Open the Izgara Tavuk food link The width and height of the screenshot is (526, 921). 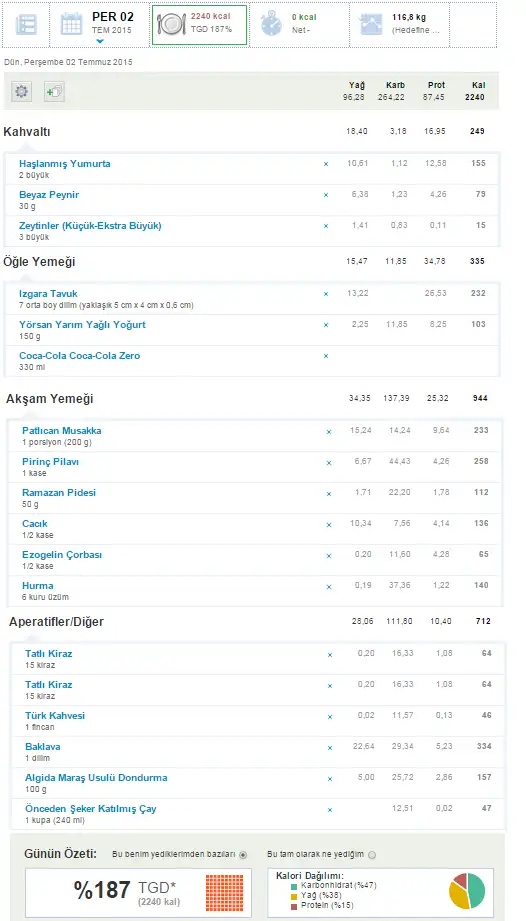coord(48,294)
